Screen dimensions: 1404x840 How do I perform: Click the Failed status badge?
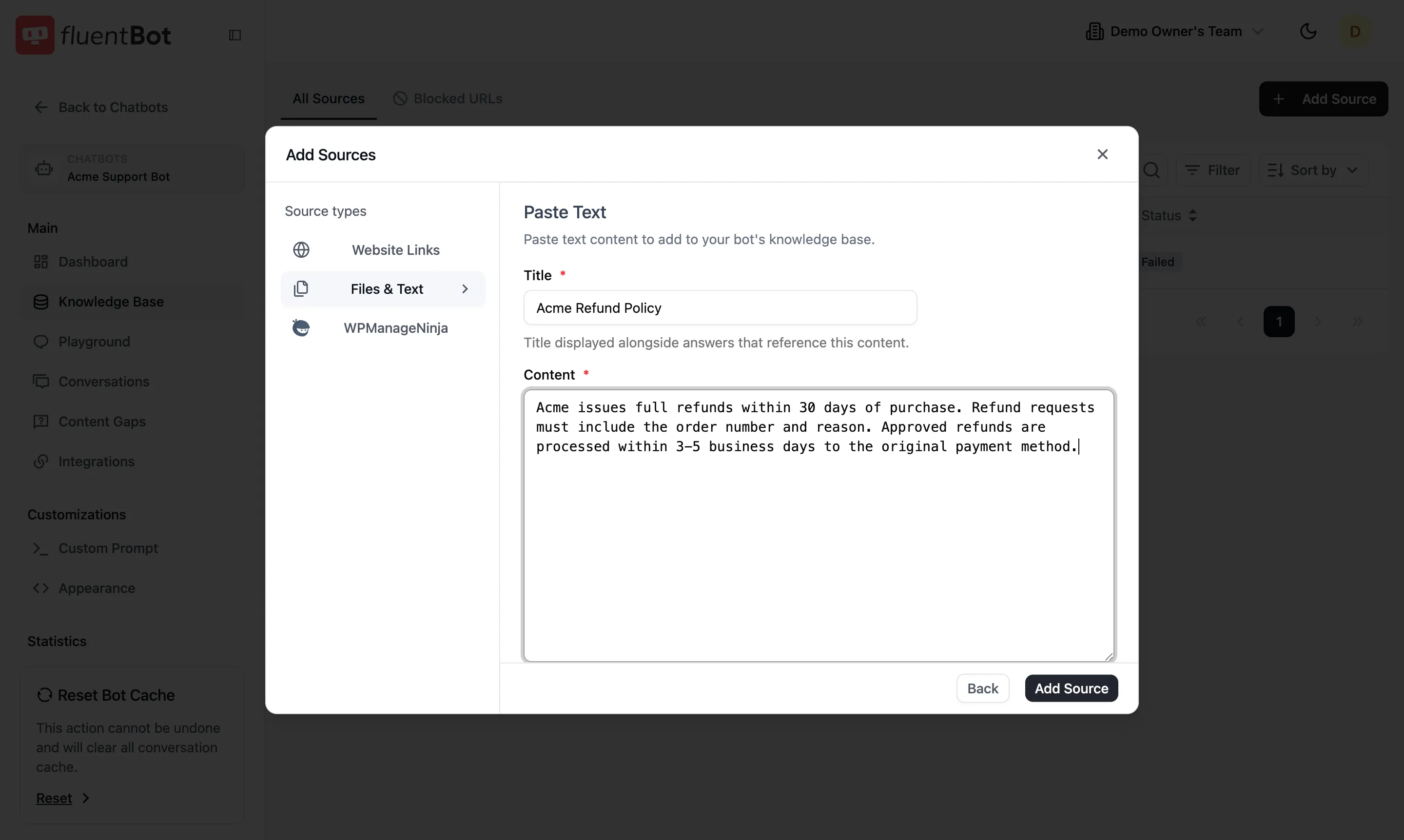tap(1158, 262)
